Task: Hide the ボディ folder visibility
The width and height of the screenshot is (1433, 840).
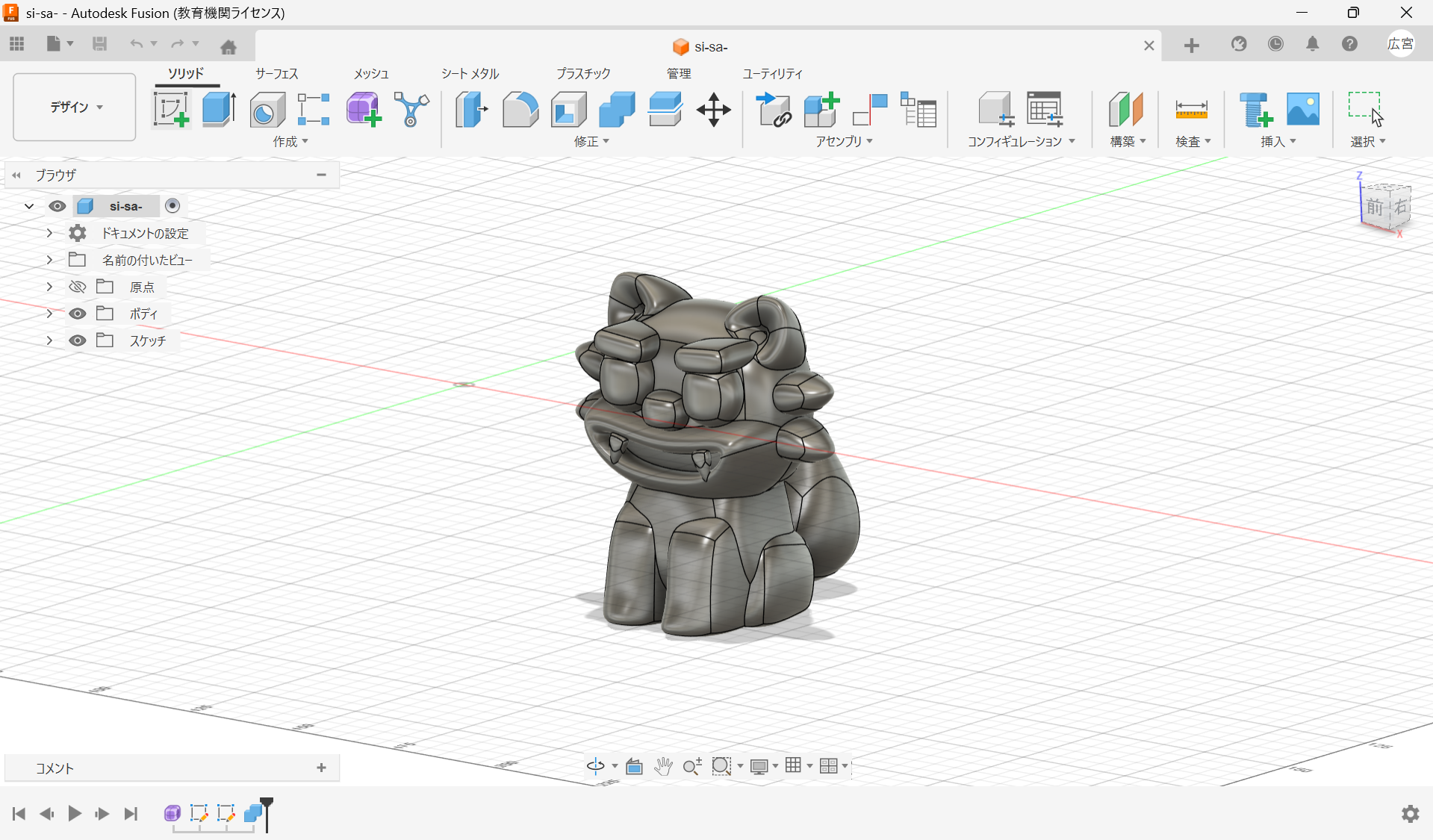Action: (x=78, y=314)
